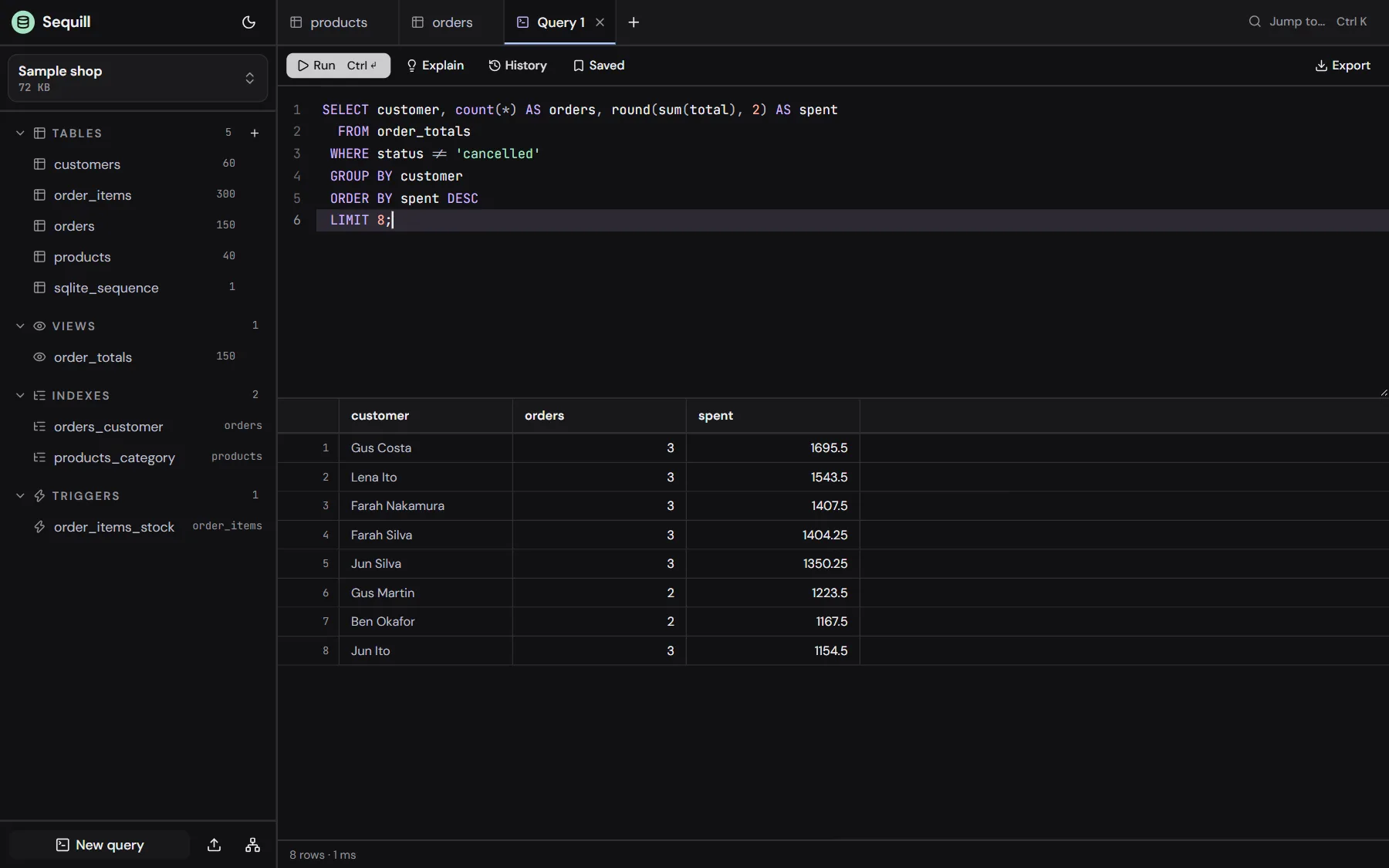Collapse the INDEXES section
Viewport: 1389px width, 868px height.
[20, 396]
